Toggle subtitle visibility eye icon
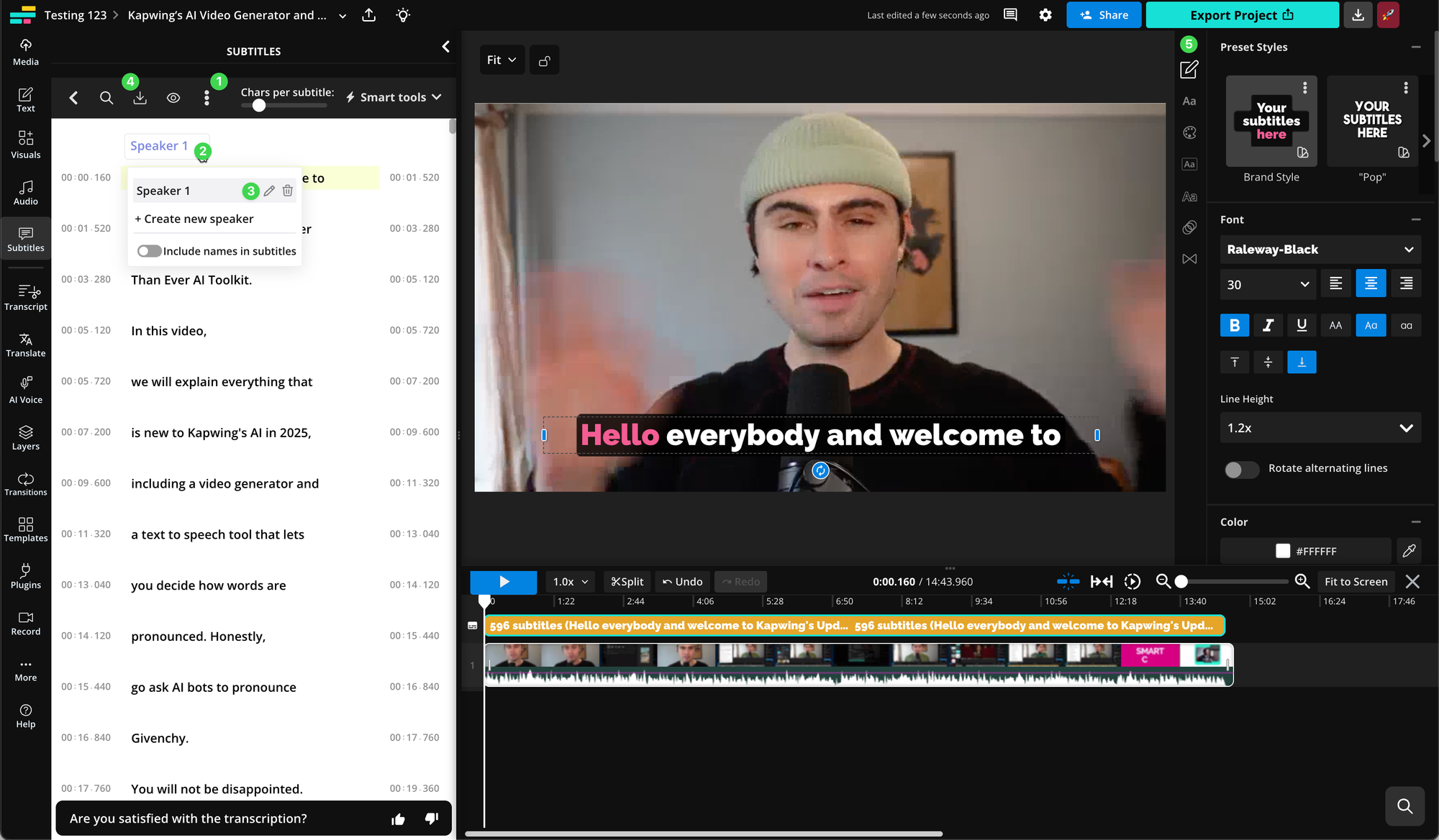The image size is (1439, 840). click(x=173, y=98)
